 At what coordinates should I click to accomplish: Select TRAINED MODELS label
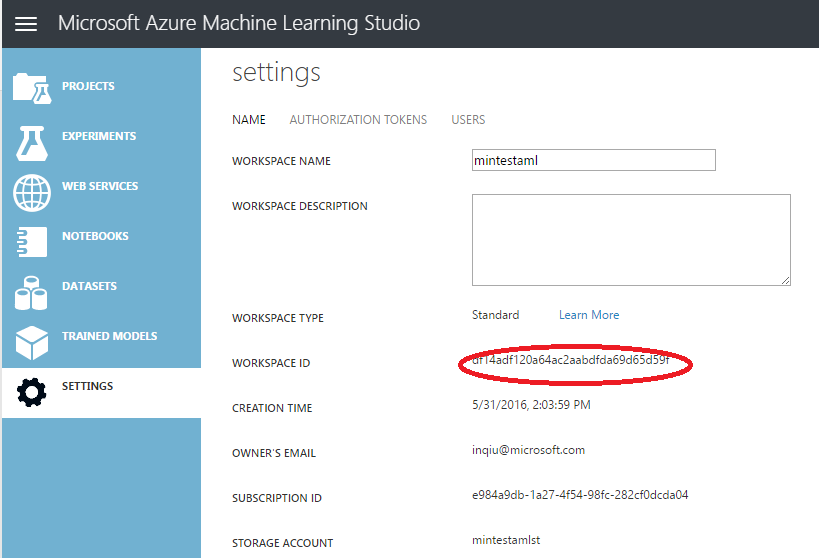110,336
